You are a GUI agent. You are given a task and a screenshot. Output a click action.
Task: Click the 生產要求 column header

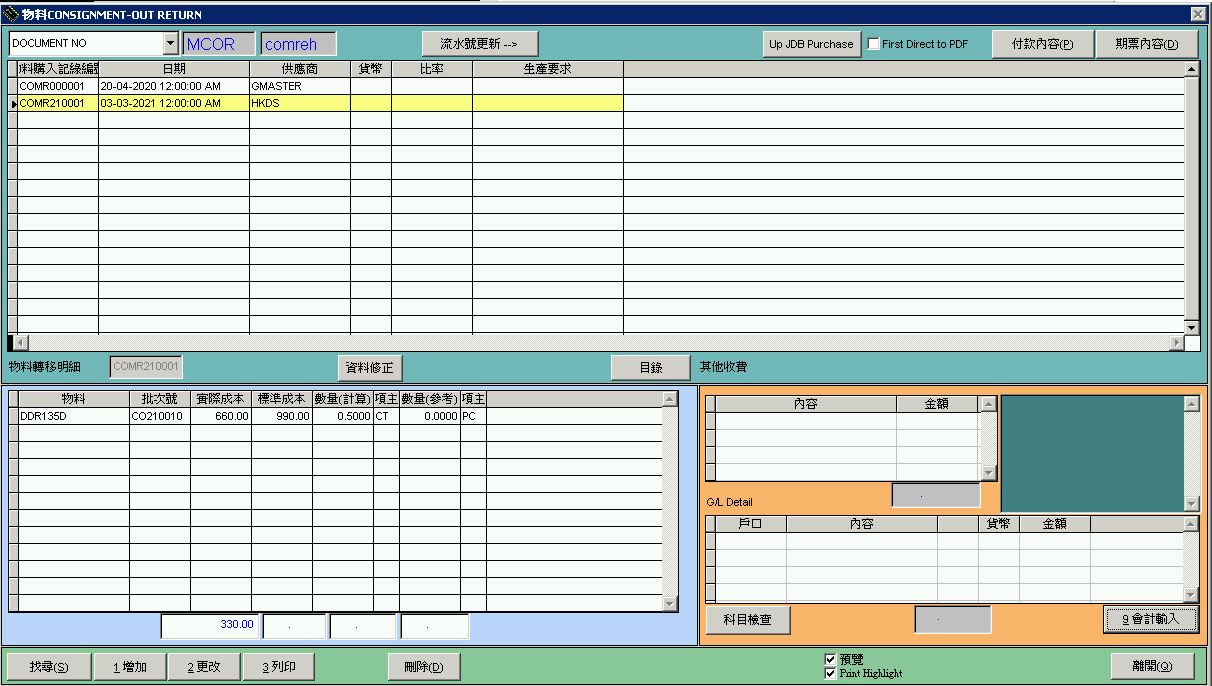tap(548, 69)
